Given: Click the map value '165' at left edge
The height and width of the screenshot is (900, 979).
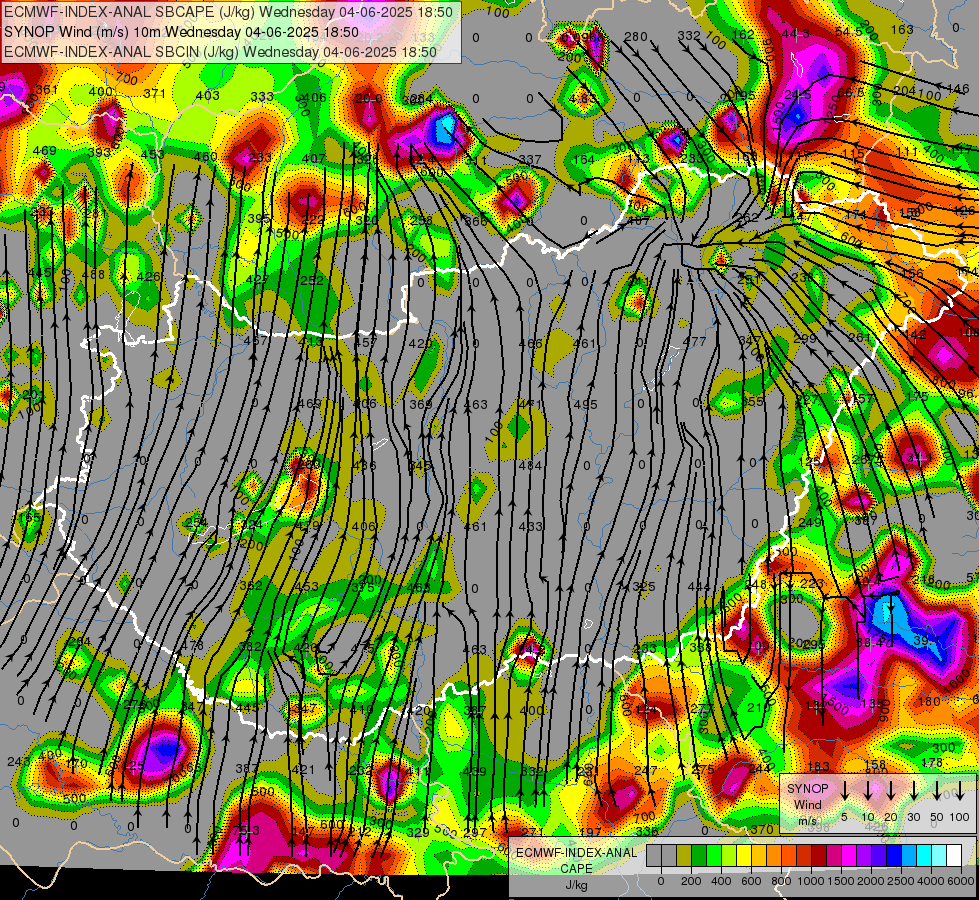Looking at the screenshot, I should pos(29,517).
